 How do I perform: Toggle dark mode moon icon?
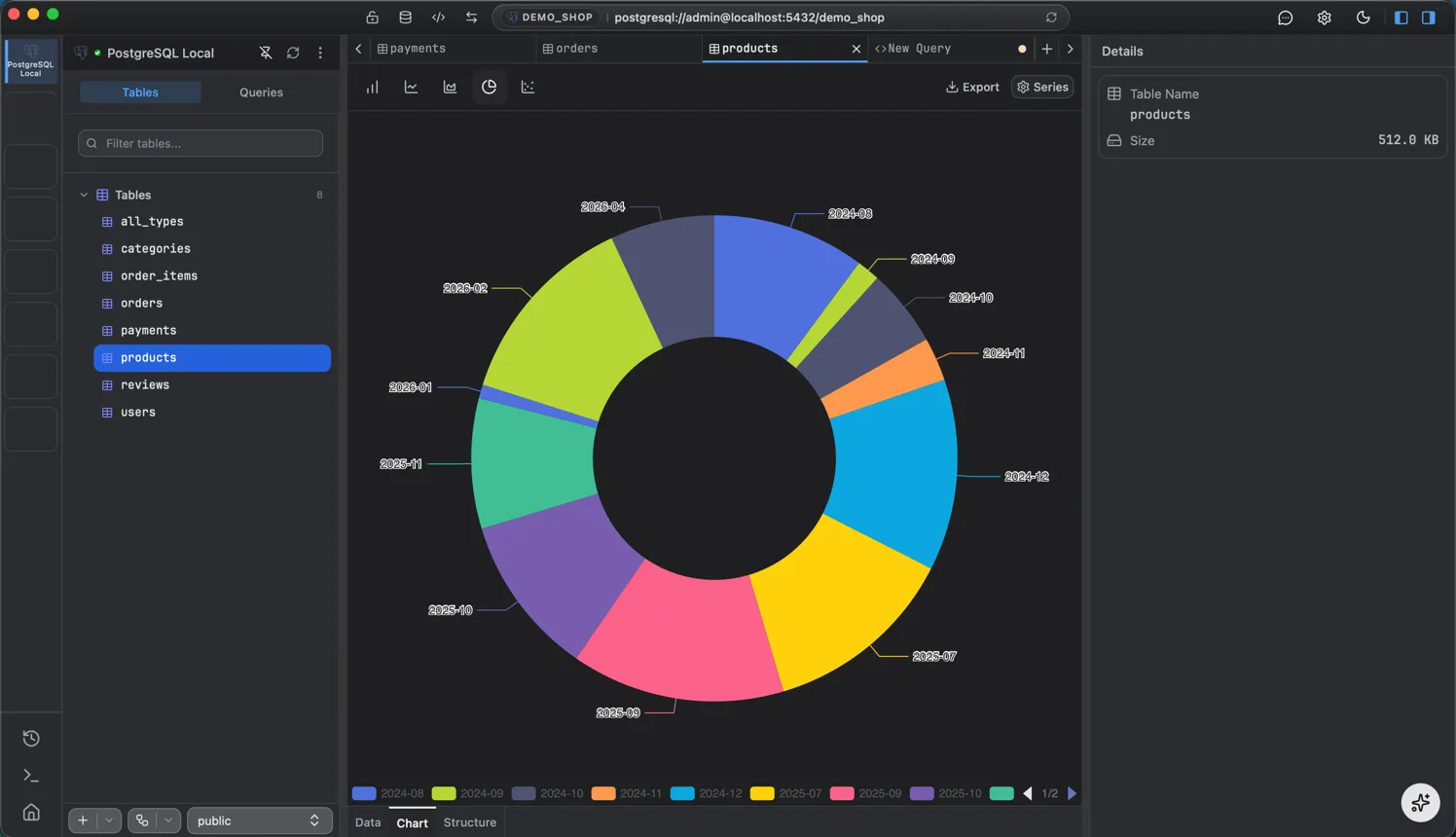[1363, 18]
